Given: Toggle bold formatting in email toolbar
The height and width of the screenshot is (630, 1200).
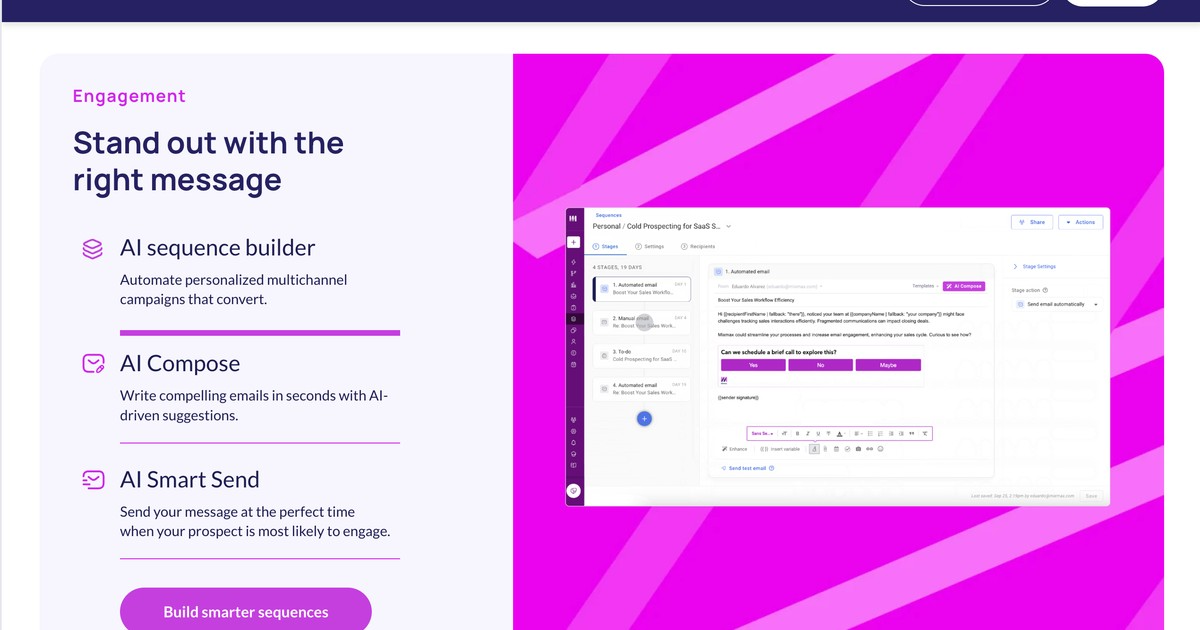Looking at the screenshot, I should pyautogui.click(x=797, y=434).
